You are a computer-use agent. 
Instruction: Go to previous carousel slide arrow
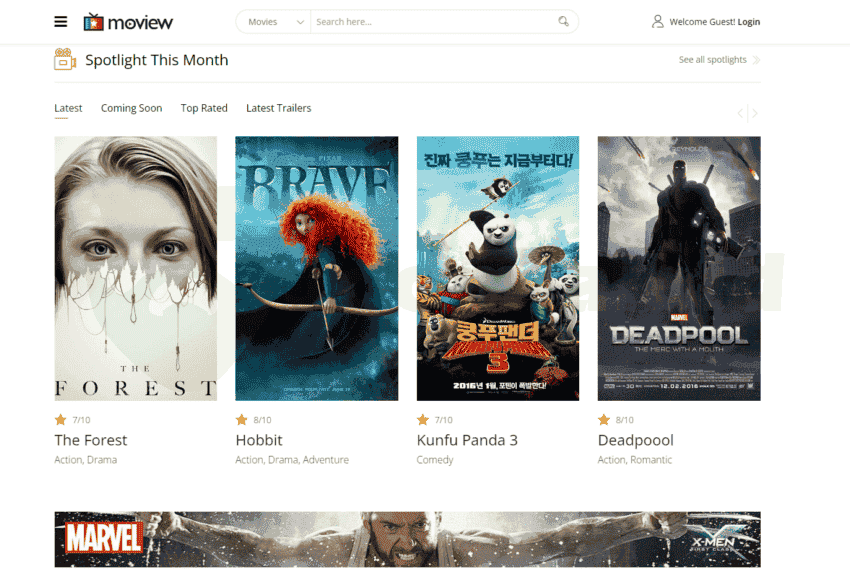[740, 113]
